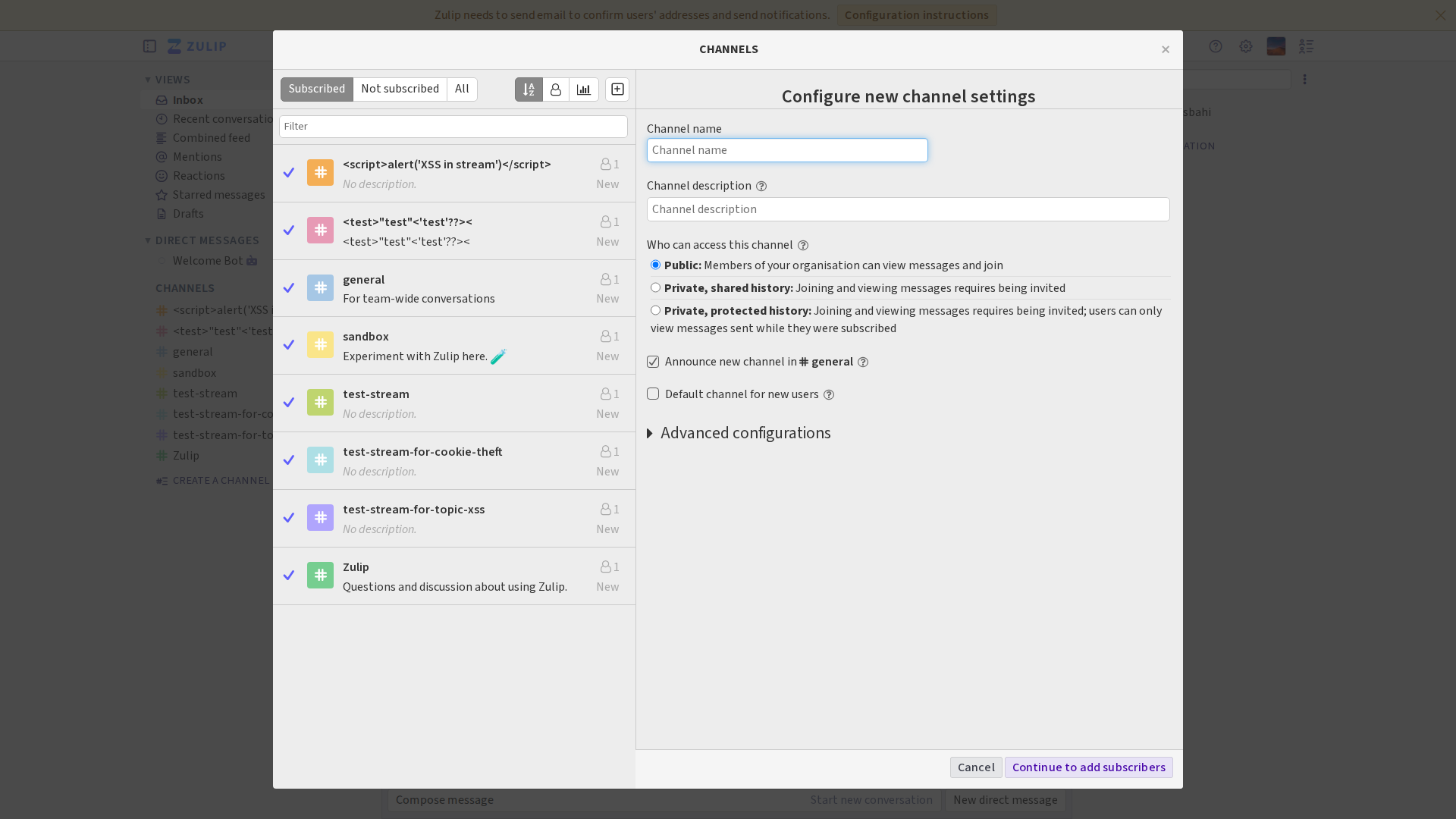Select Private, protected history radio
The width and height of the screenshot is (1456, 819).
(x=655, y=310)
